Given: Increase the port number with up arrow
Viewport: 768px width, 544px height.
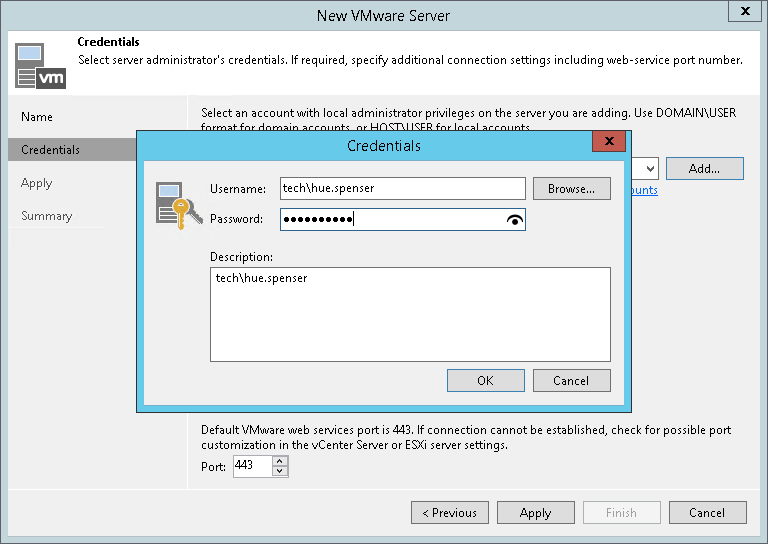Looking at the screenshot, I should click(280, 461).
